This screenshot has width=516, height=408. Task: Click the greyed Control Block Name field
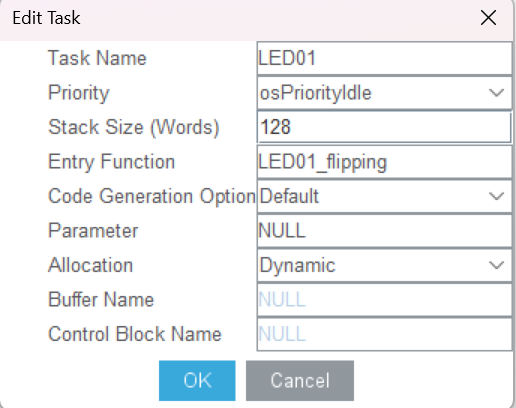pyautogui.click(x=384, y=334)
